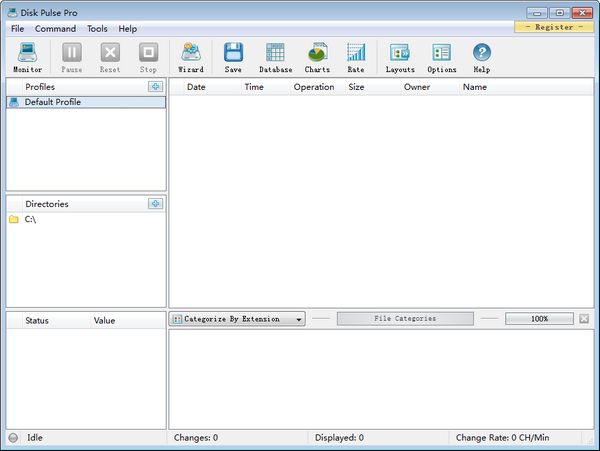Add a directory with plus button
600x451 pixels.
tap(155, 204)
